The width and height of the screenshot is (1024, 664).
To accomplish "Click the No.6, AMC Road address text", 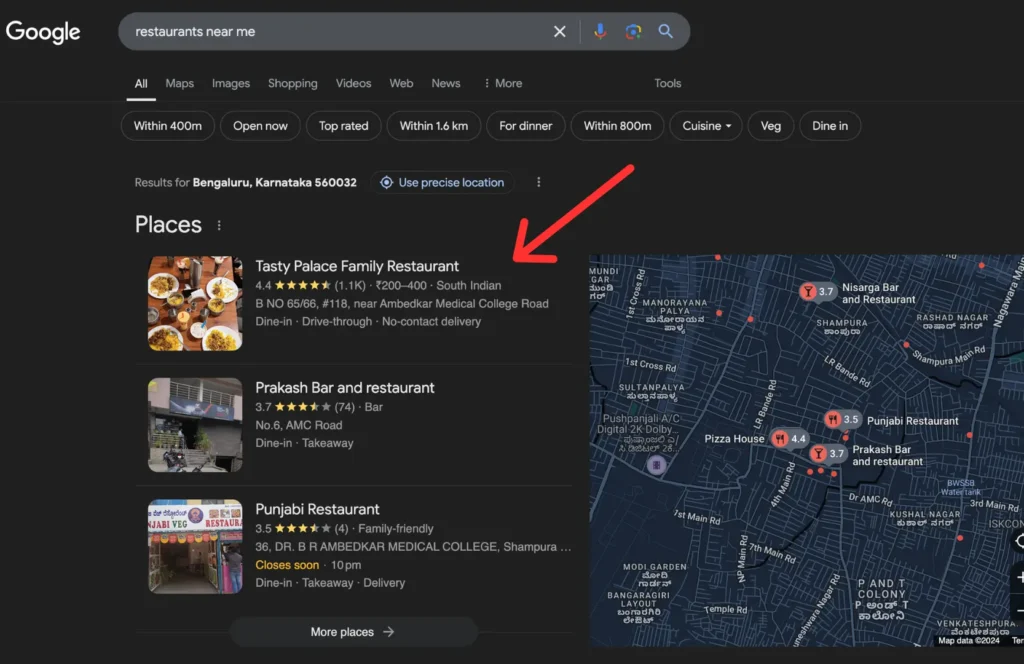I will coord(298,425).
